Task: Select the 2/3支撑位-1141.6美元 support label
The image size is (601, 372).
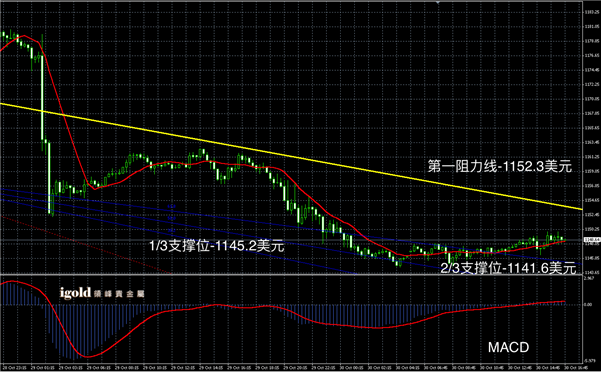Action: point(508,268)
